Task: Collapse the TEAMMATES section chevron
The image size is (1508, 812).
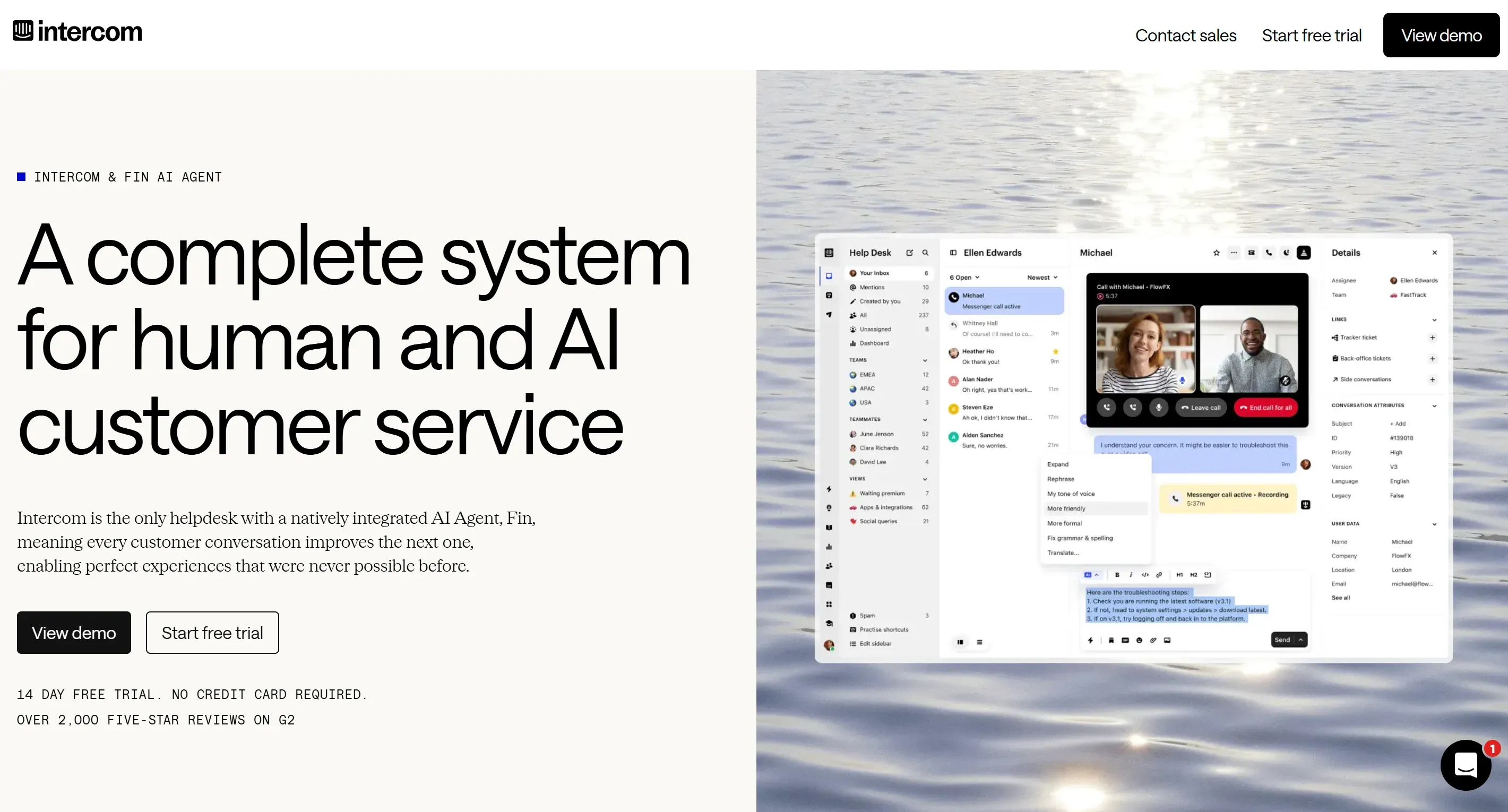Action: [925, 420]
